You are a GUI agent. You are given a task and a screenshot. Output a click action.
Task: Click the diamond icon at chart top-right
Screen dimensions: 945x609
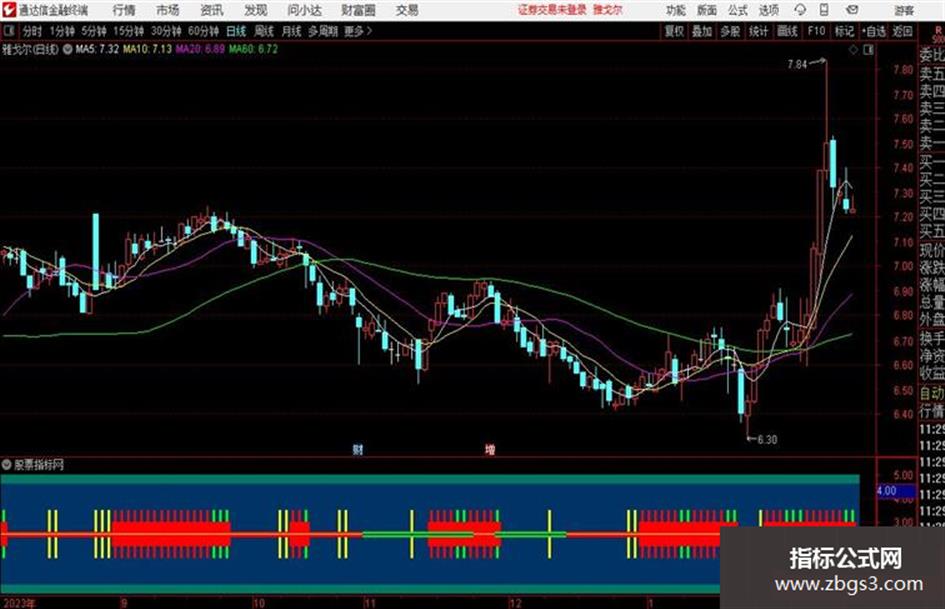click(x=853, y=50)
